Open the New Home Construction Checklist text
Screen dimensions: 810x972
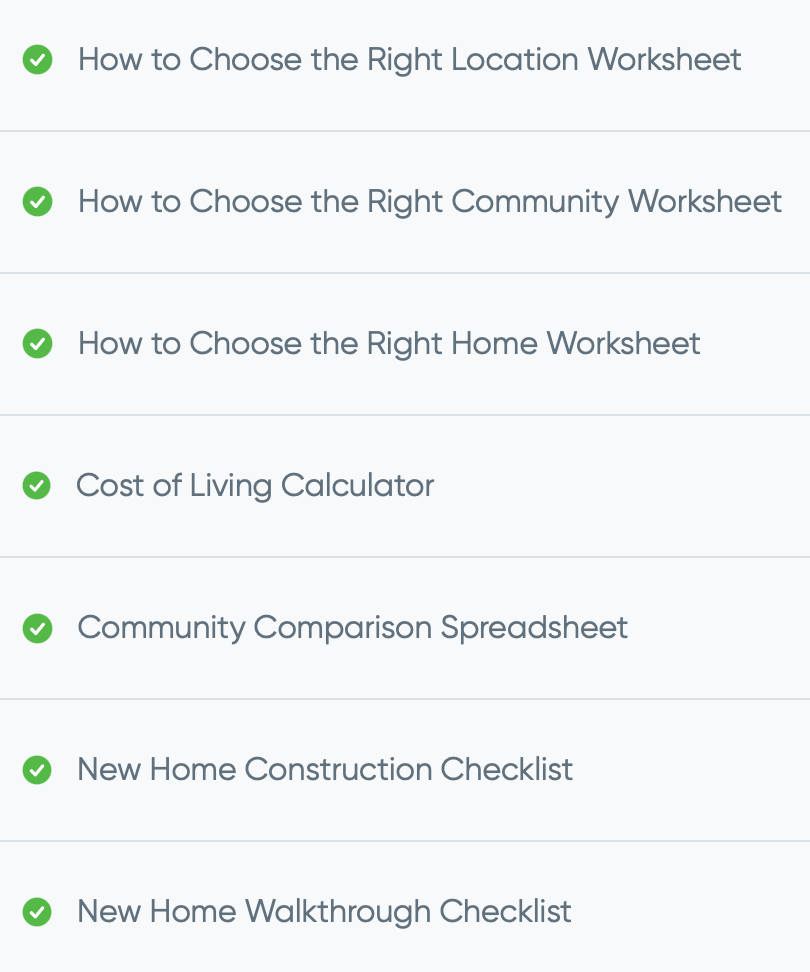tap(325, 769)
